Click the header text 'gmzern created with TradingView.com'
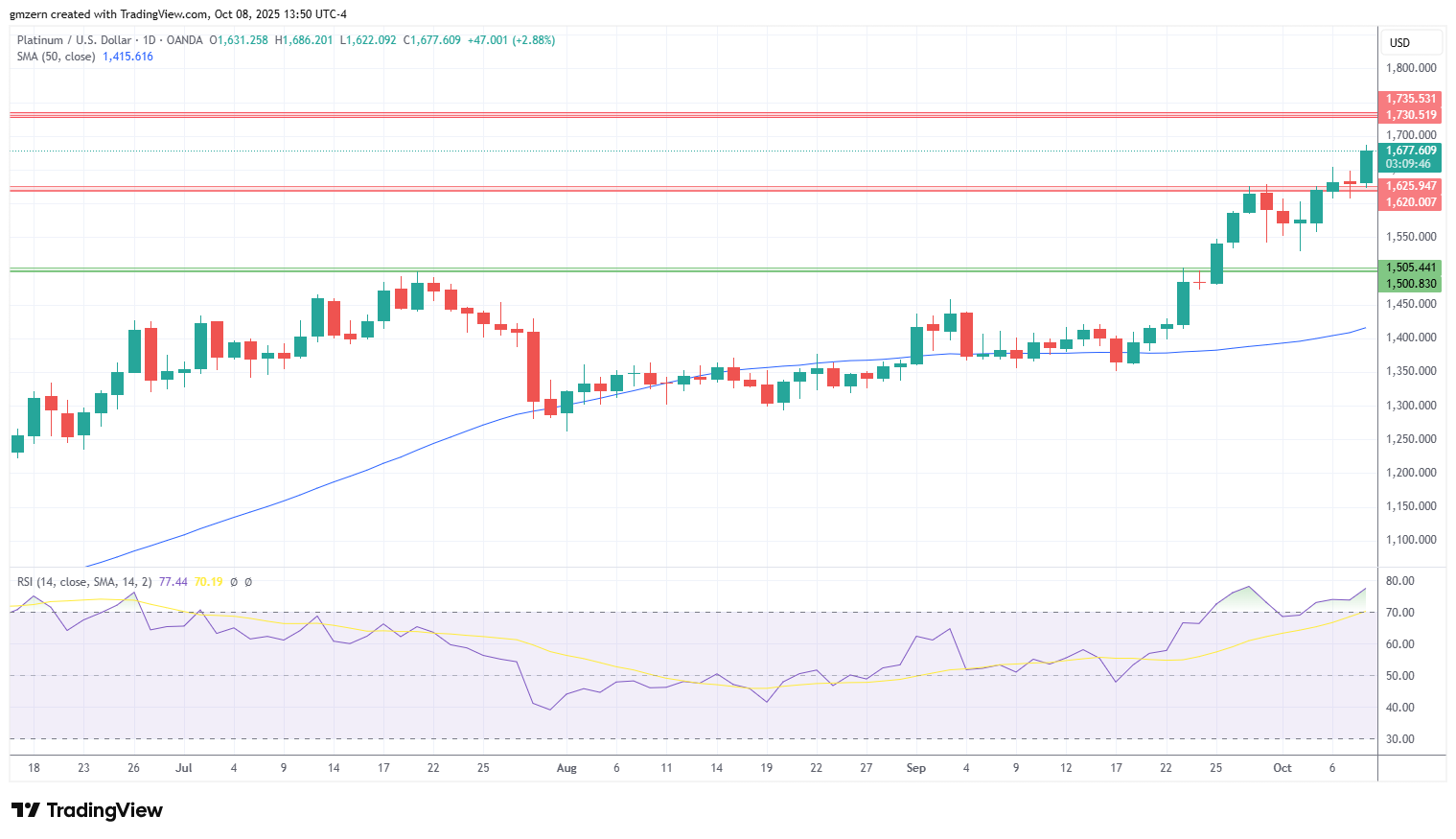 pyautogui.click(x=109, y=14)
